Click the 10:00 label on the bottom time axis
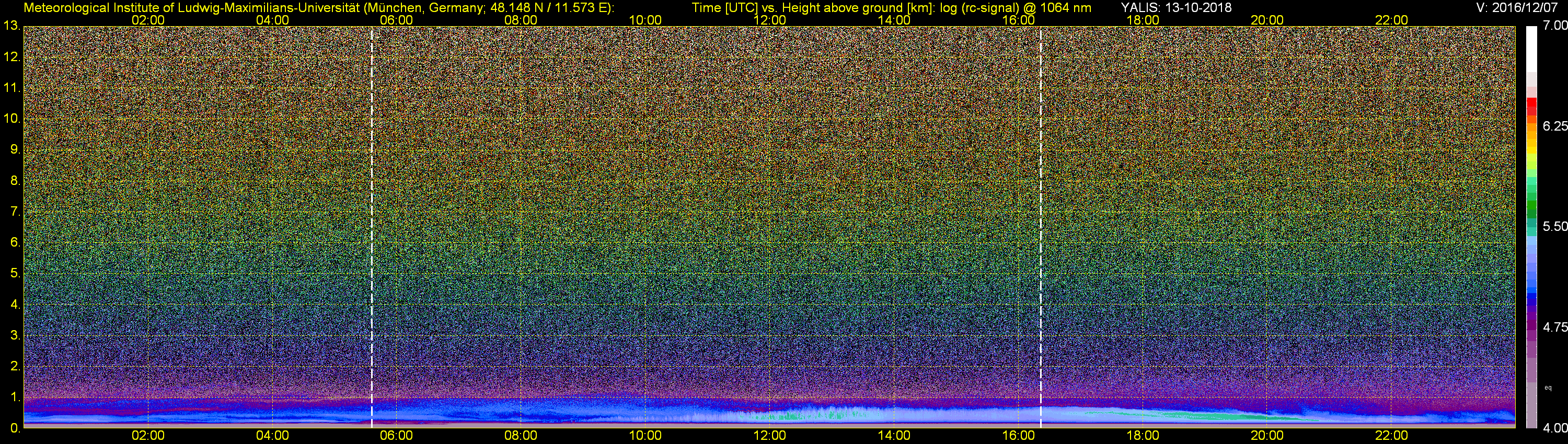 click(x=645, y=436)
